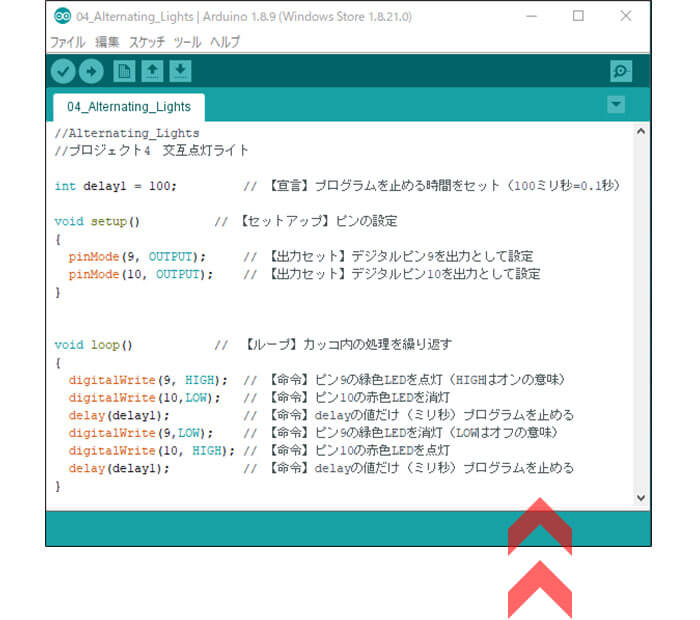Open the 編集 menu
The height and width of the screenshot is (620, 700).
click(107, 42)
